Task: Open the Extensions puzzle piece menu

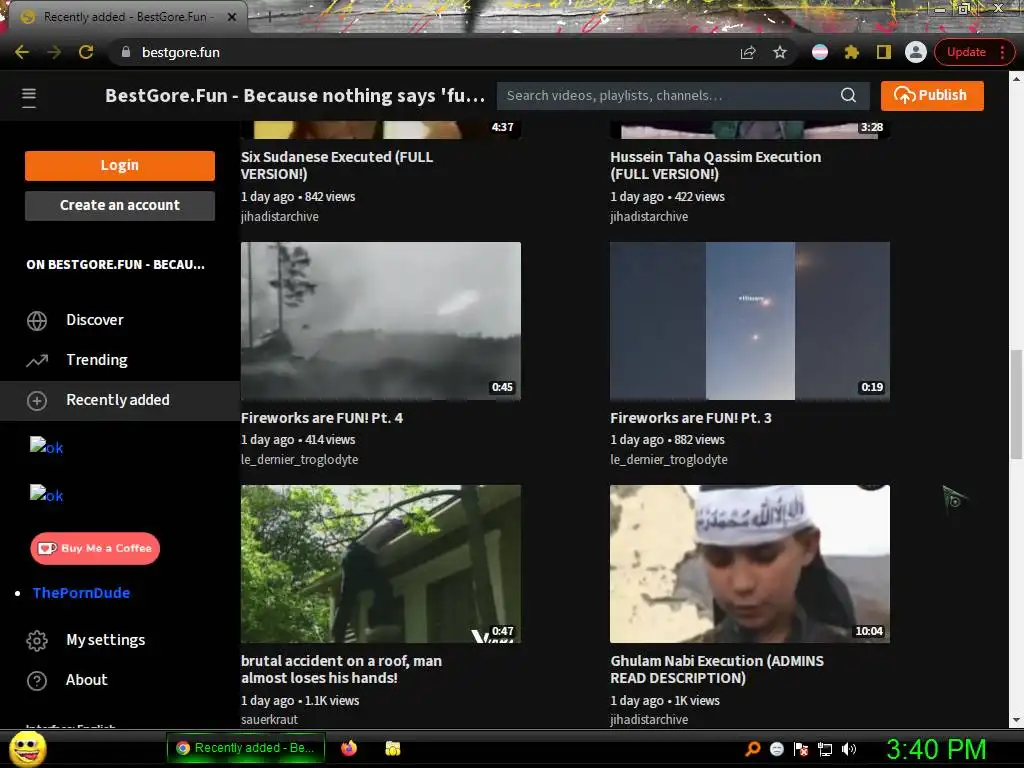Action: 852,52
